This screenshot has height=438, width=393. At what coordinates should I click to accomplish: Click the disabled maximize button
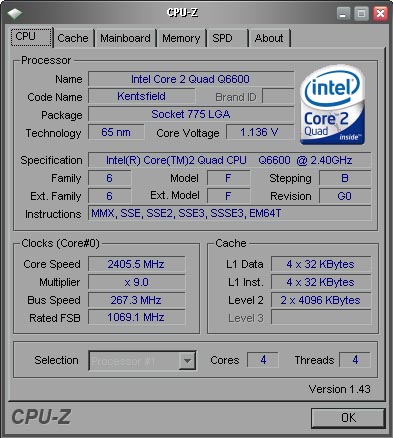click(361, 14)
